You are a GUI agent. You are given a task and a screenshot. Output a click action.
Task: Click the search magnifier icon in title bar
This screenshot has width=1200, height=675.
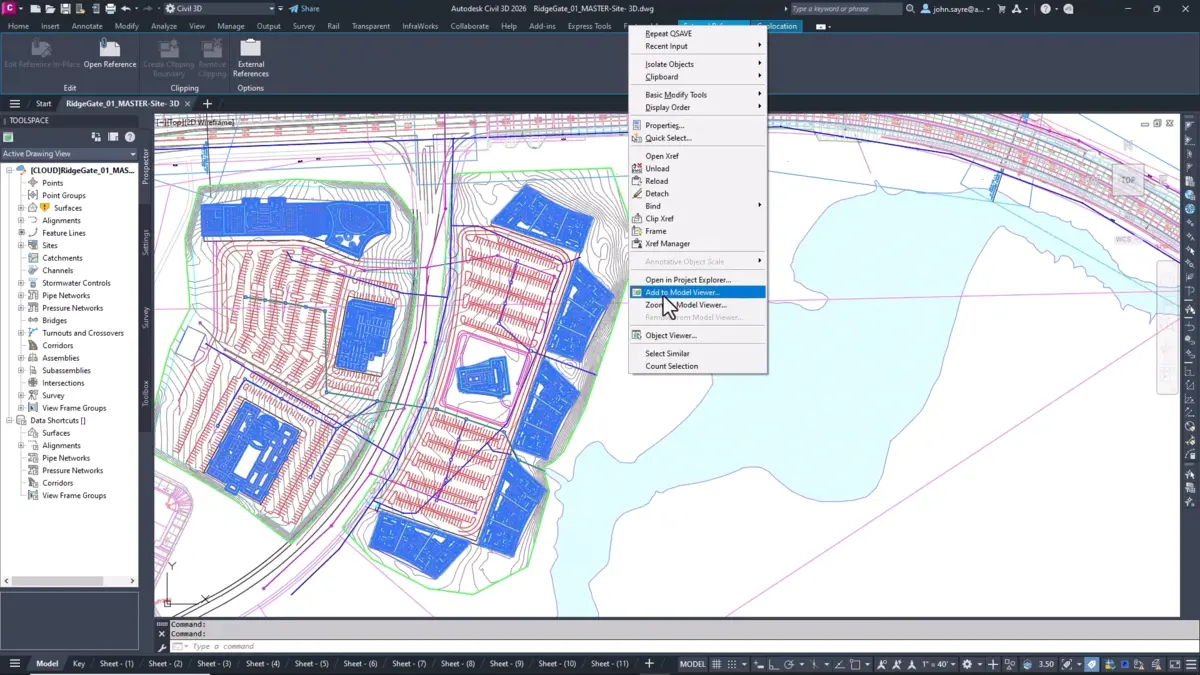910,8
